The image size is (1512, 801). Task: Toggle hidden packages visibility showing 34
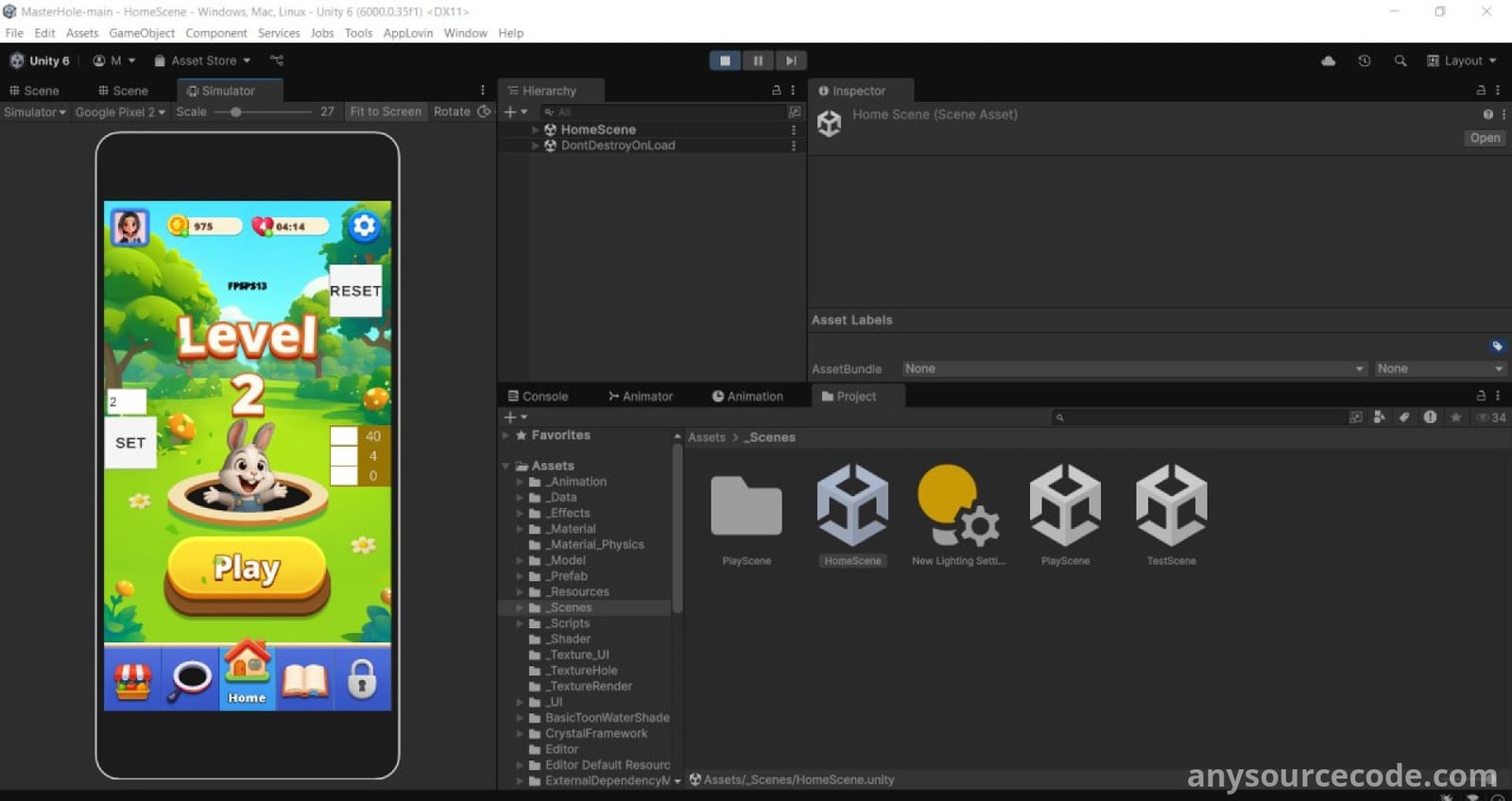[1491, 418]
